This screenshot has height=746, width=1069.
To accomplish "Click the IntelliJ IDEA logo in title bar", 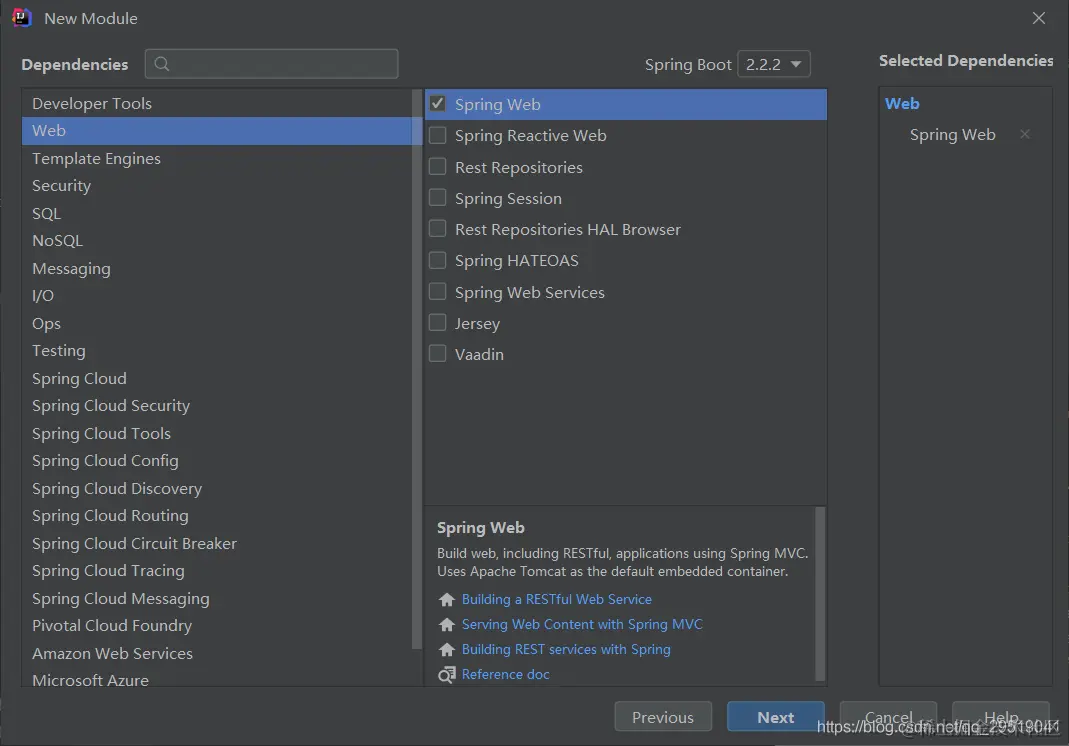I will pos(22,18).
